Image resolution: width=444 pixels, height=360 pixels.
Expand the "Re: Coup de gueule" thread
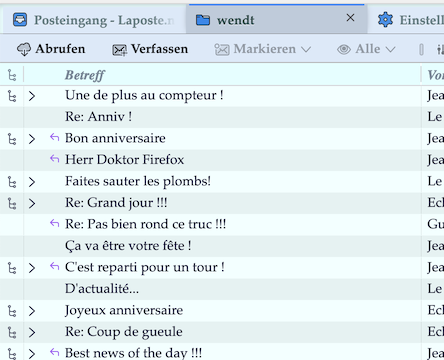click(x=32, y=332)
